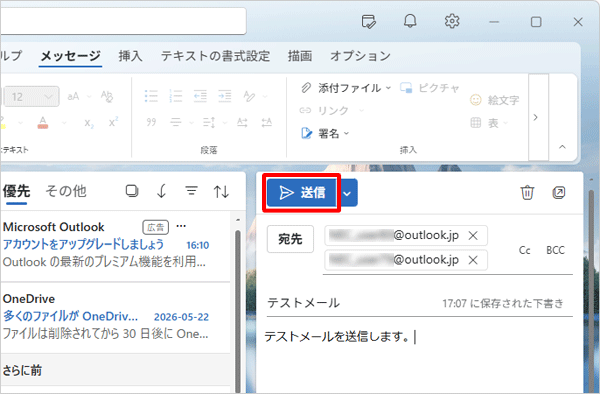Open the テキストの書式設定 tab
Screen dimensions: 600x394
(215, 56)
